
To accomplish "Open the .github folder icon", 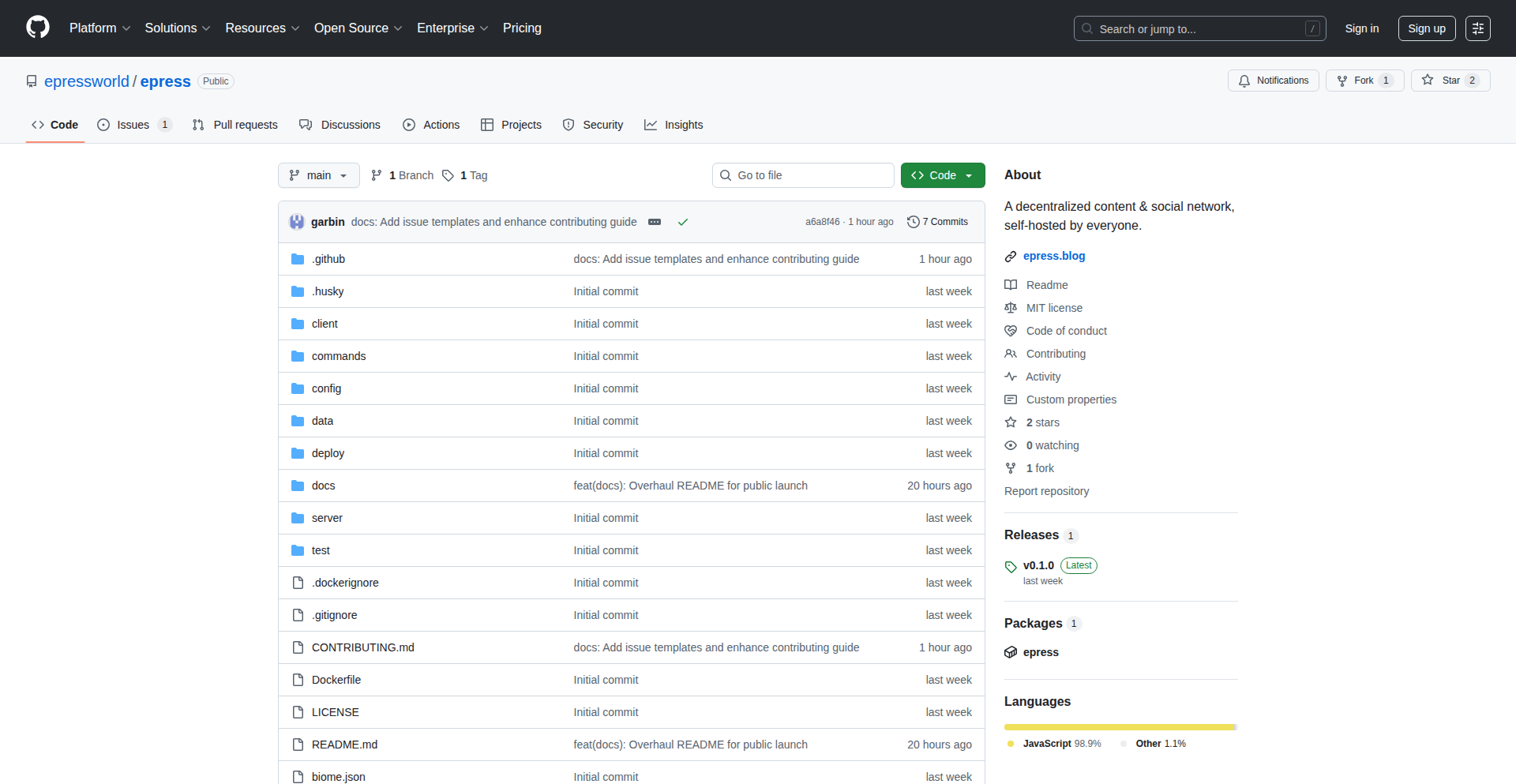I will coord(298,259).
